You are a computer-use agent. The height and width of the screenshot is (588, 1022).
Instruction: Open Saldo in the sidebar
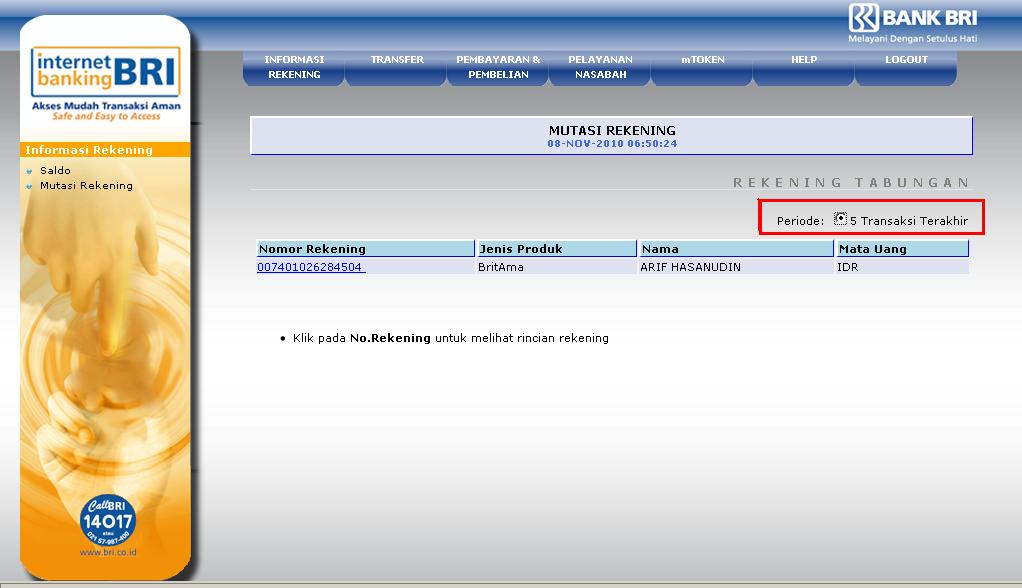[x=55, y=171]
